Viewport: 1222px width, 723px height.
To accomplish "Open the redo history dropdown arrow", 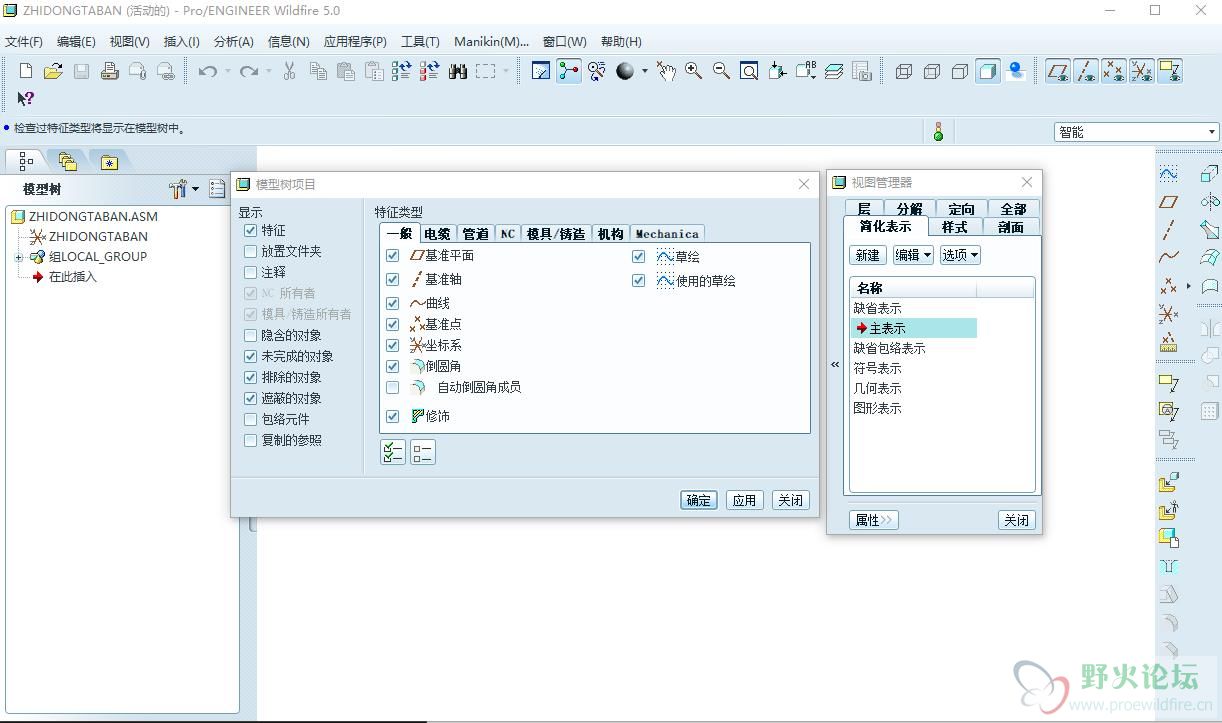I will (270, 71).
